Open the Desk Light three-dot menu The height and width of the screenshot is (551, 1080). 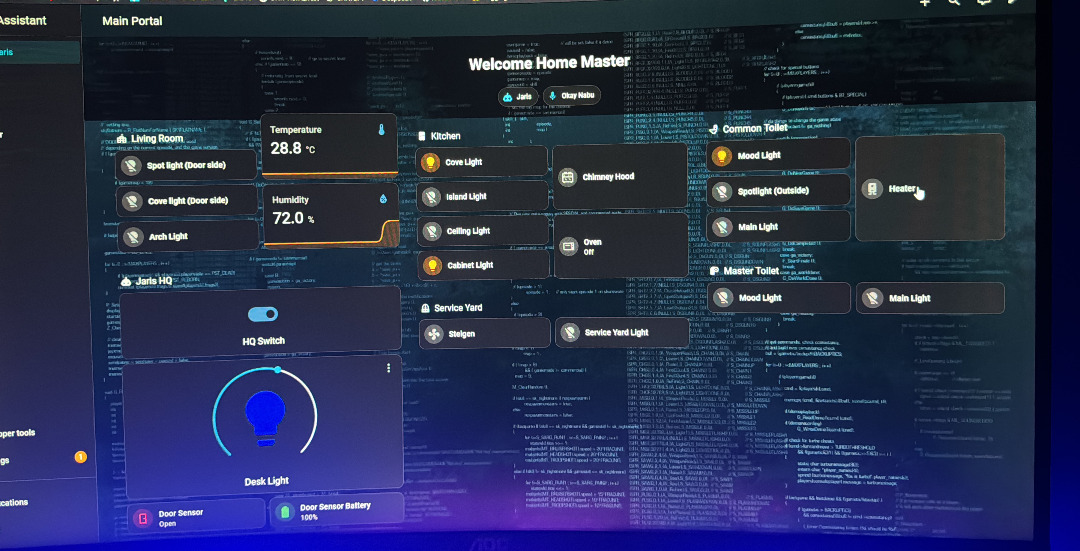tap(388, 368)
